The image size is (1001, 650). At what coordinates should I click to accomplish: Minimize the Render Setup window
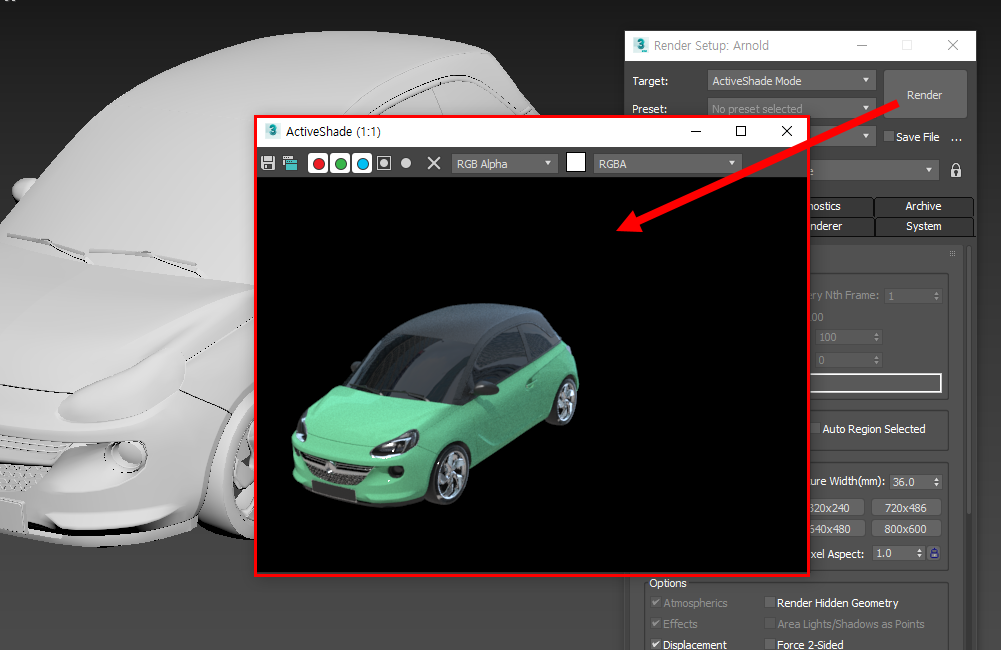click(x=862, y=45)
